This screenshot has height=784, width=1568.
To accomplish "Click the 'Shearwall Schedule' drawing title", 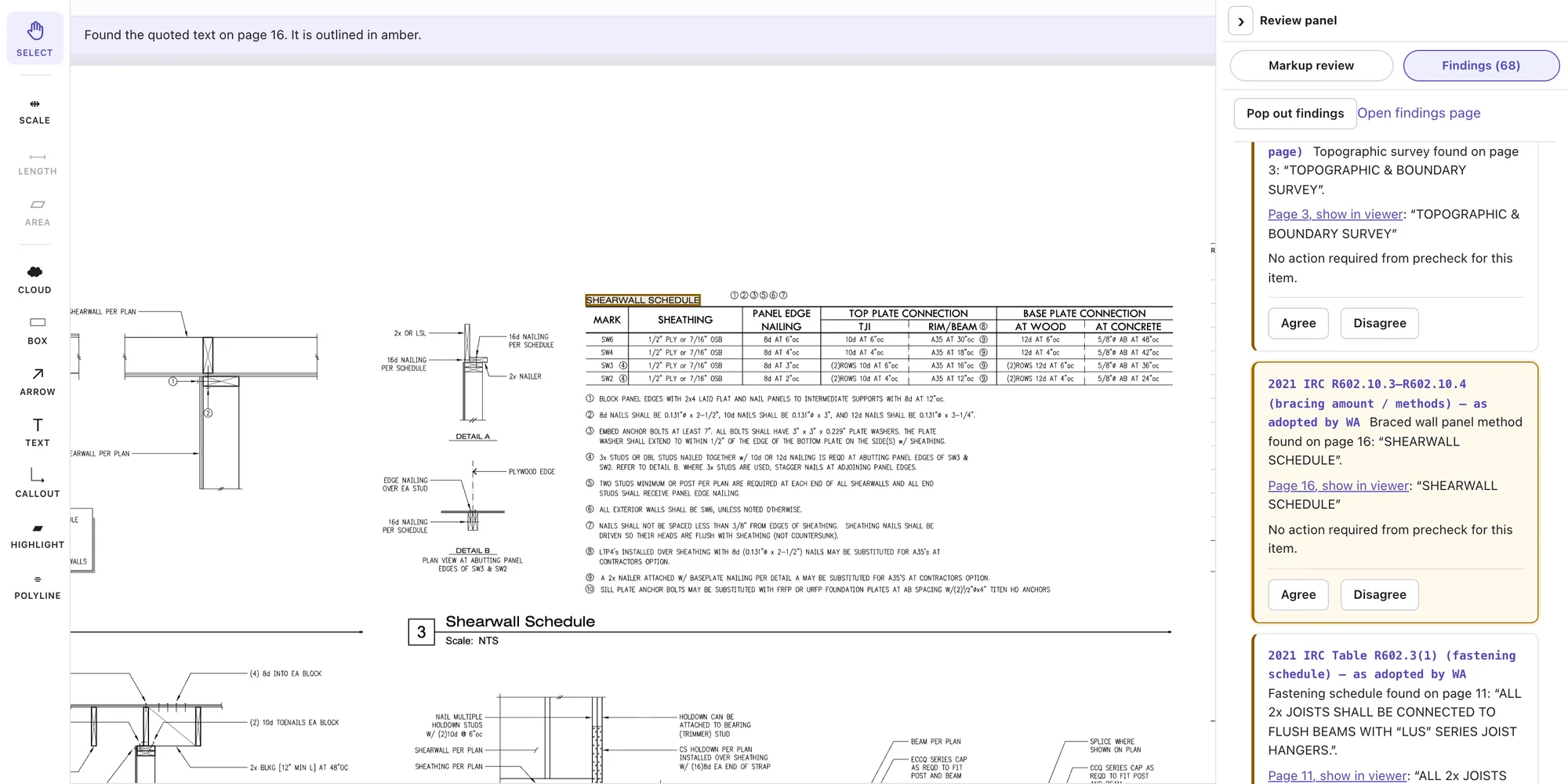I will pos(520,621).
